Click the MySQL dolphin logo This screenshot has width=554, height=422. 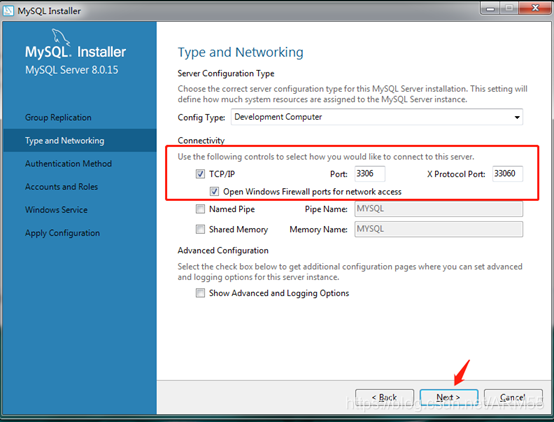click(61, 37)
